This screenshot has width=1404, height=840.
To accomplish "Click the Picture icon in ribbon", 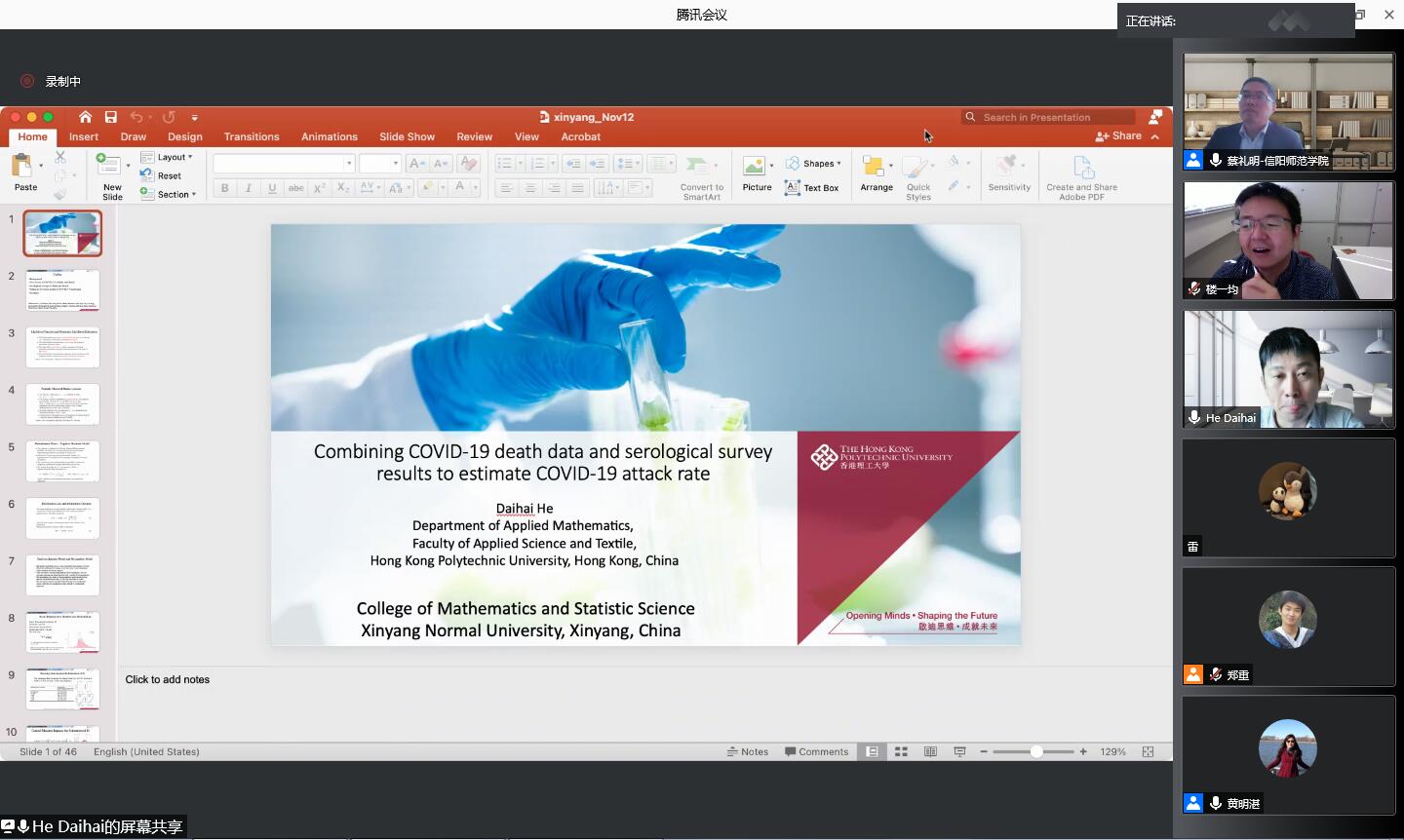I will click(x=757, y=173).
